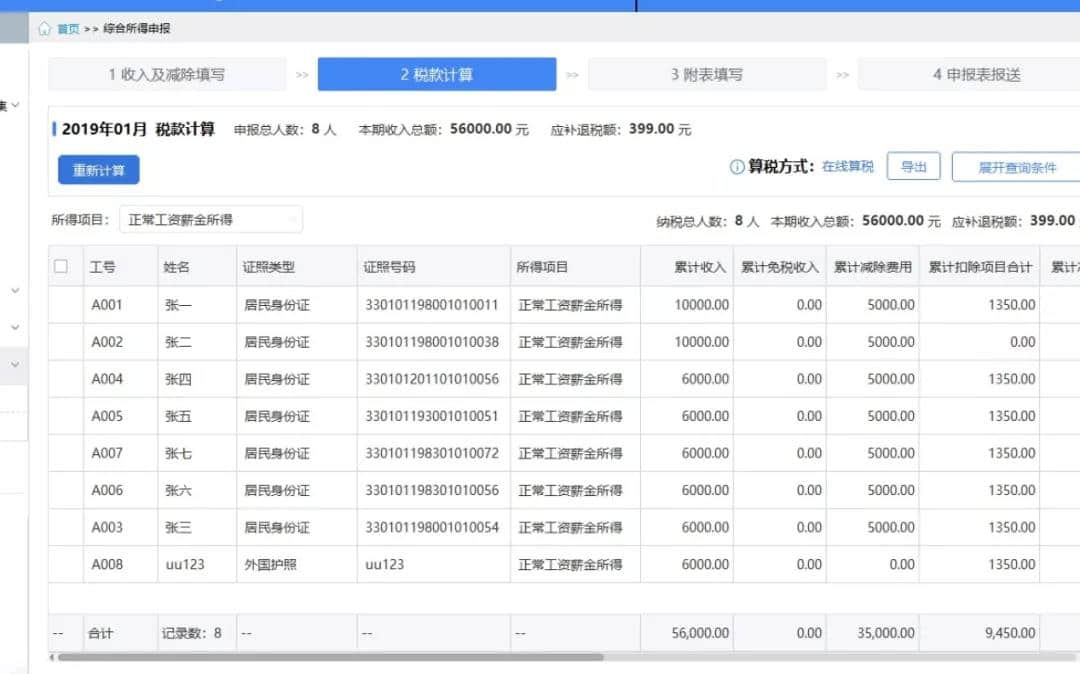The width and height of the screenshot is (1080, 674).
Task: Click the horizontal scrollbar's left arrow
Action: click(x=51, y=657)
